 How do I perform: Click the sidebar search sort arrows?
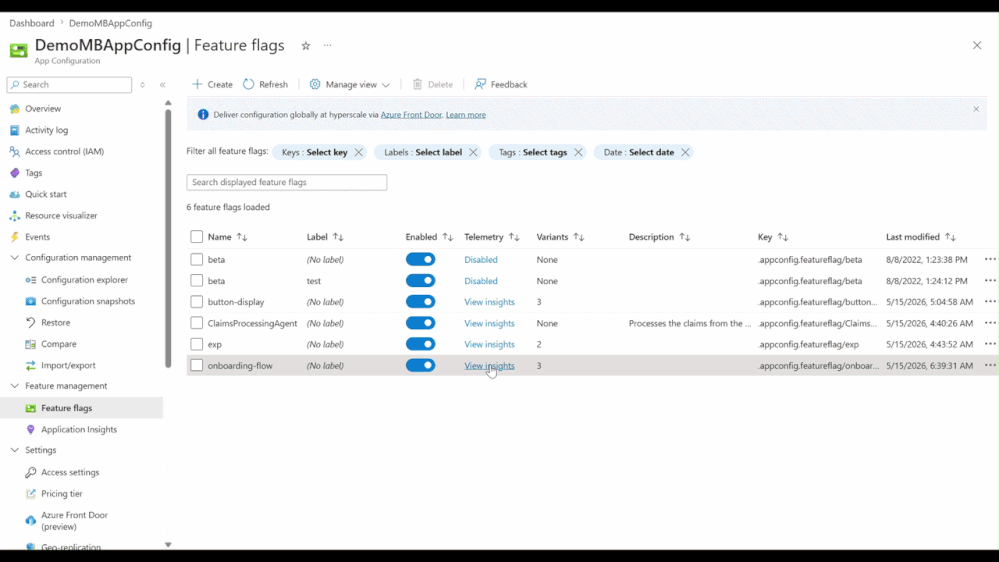[142, 85]
